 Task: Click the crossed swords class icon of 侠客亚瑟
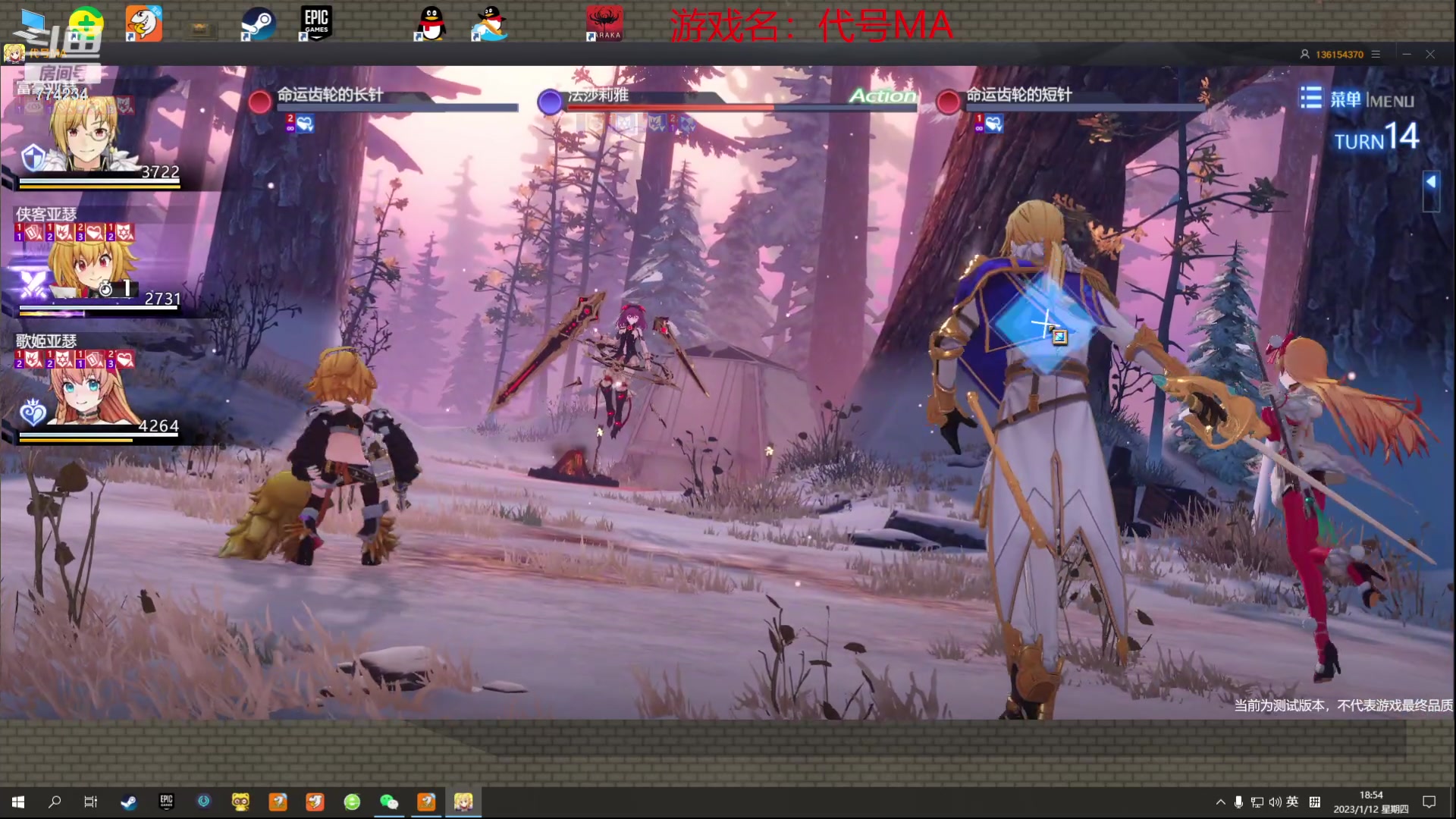[x=33, y=284]
